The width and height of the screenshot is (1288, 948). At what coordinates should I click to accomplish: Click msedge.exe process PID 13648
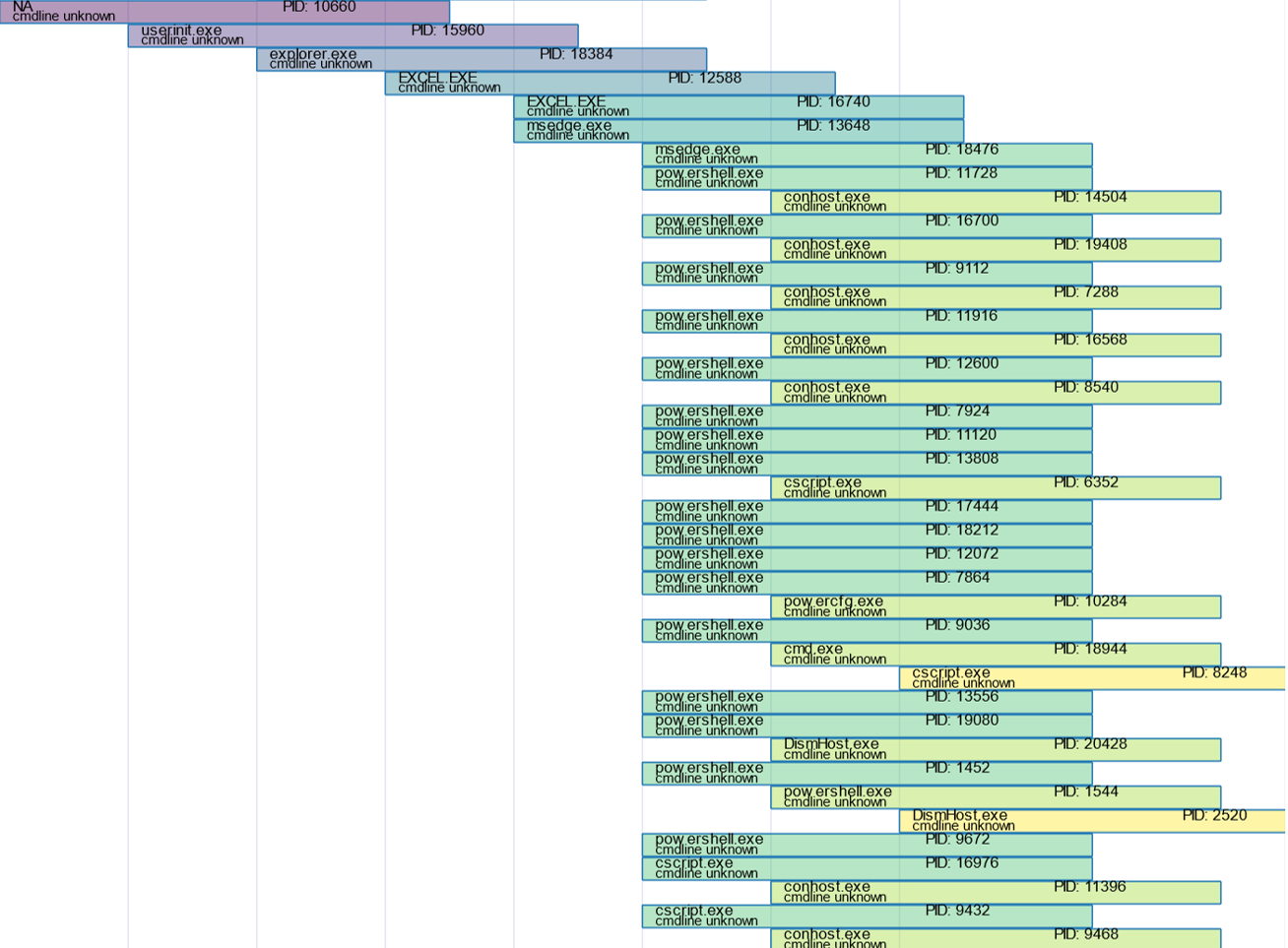click(x=739, y=131)
